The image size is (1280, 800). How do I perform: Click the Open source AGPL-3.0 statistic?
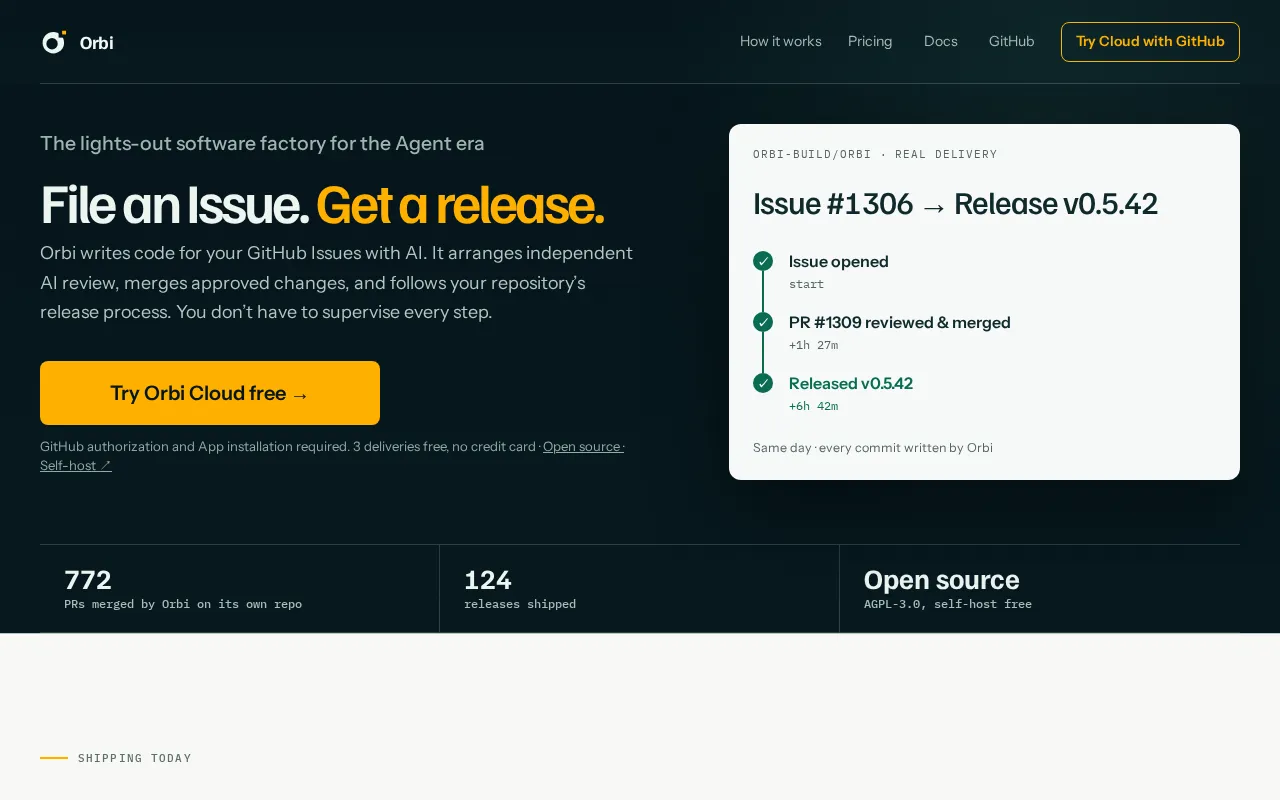(1040, 589)
